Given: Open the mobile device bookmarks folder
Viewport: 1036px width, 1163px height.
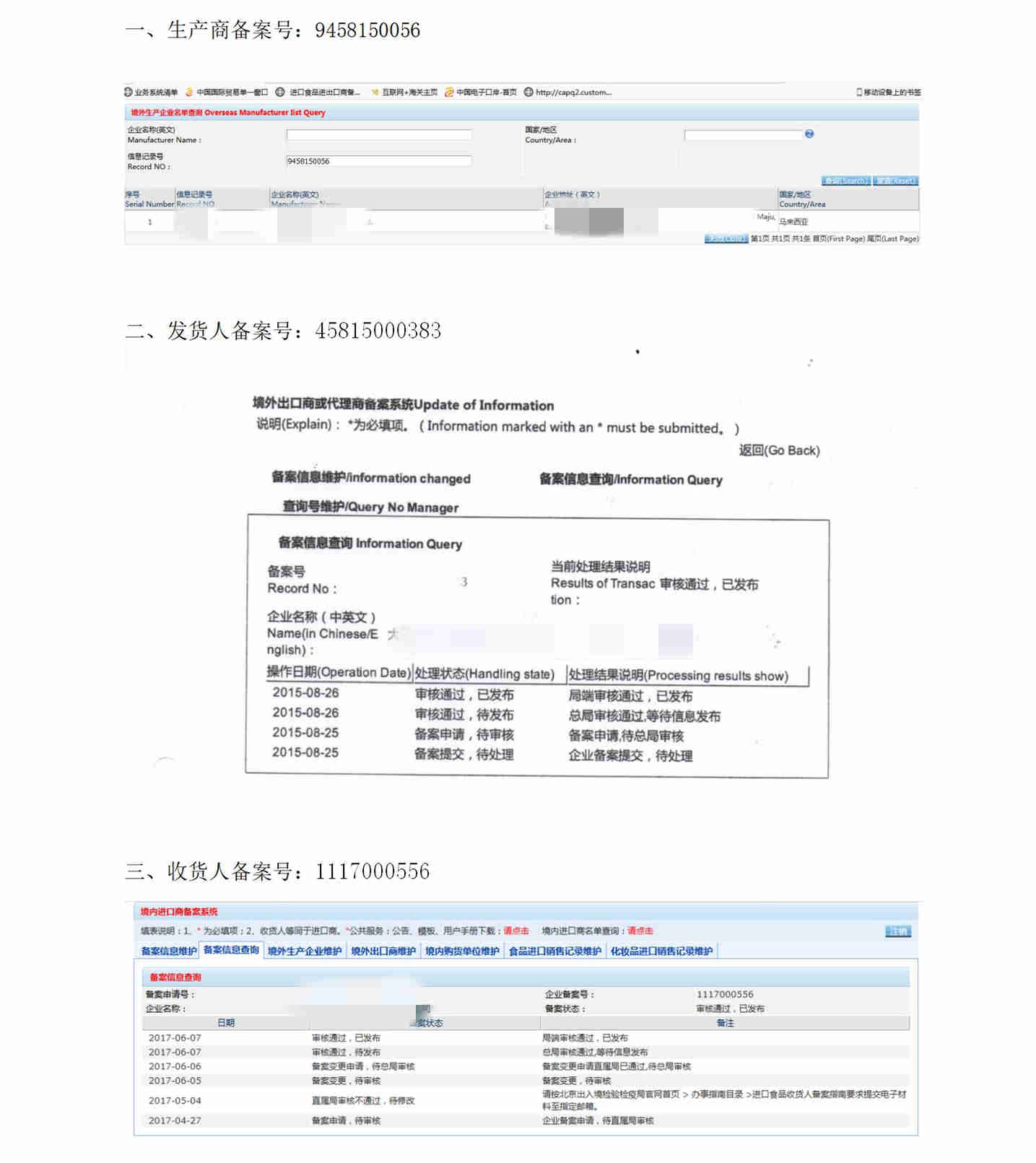Looking at the screenshot, I should pyautogui.click(x=888, y=92).
